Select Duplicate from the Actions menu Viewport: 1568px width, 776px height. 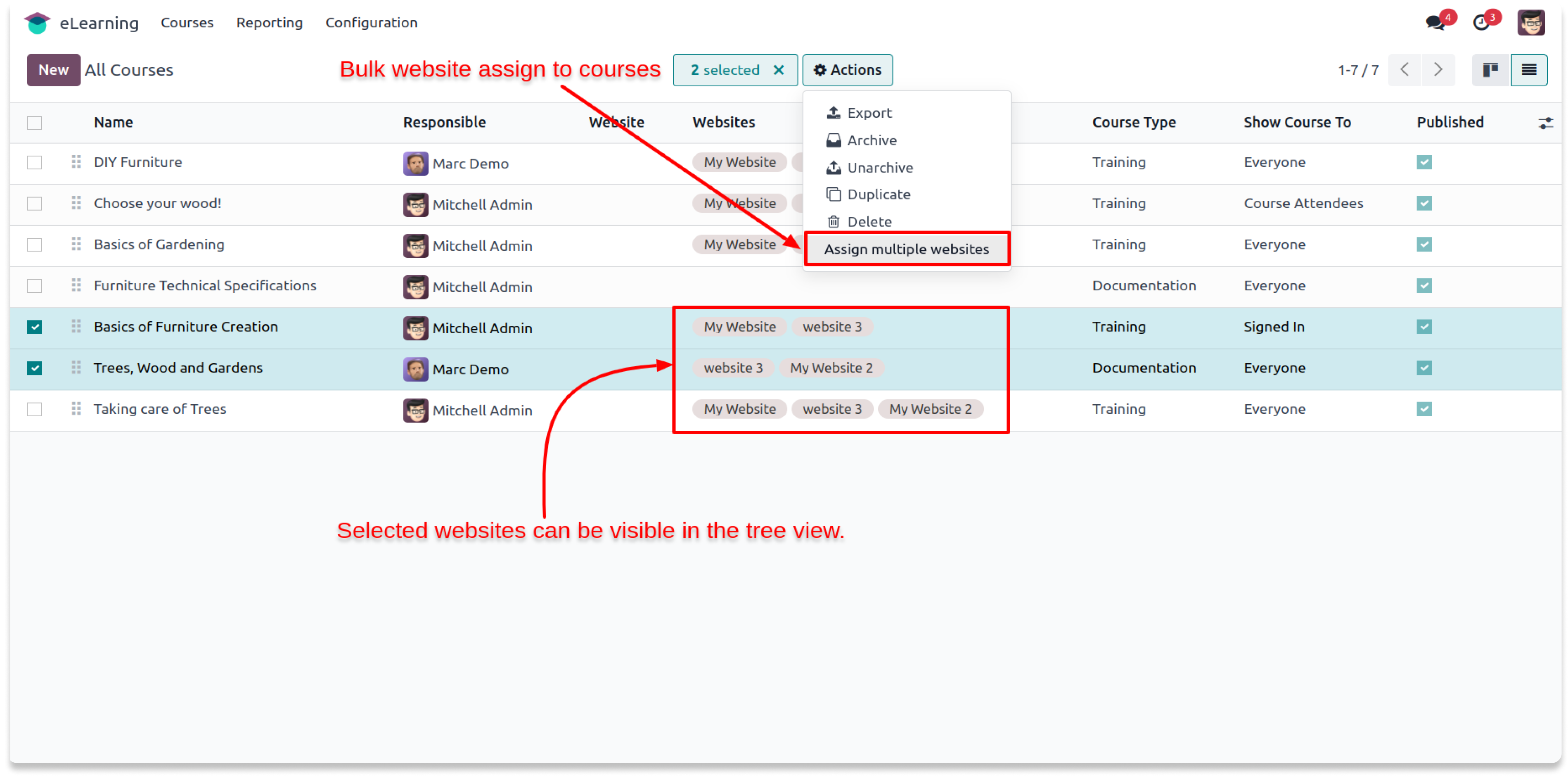[x=879, y=194]
